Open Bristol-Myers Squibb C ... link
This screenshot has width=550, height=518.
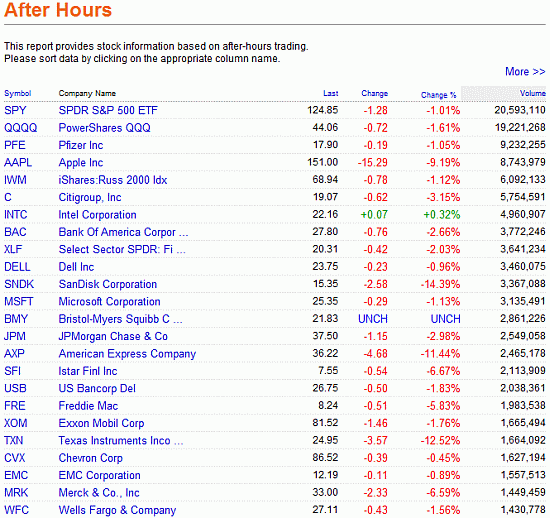click(x=120, y=319)
